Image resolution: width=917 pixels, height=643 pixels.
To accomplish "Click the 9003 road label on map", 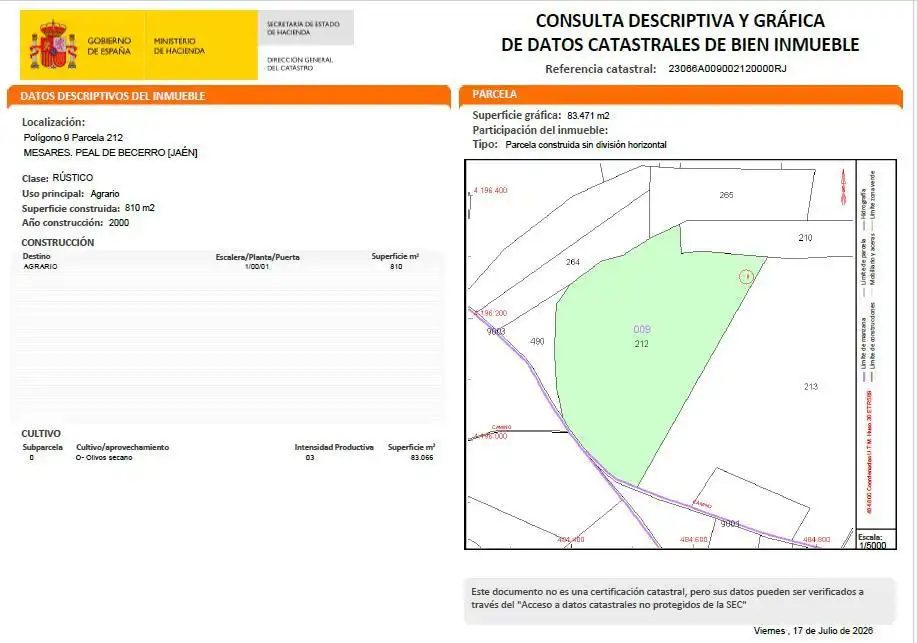I will pyautogui.click(x=496, y=331).
